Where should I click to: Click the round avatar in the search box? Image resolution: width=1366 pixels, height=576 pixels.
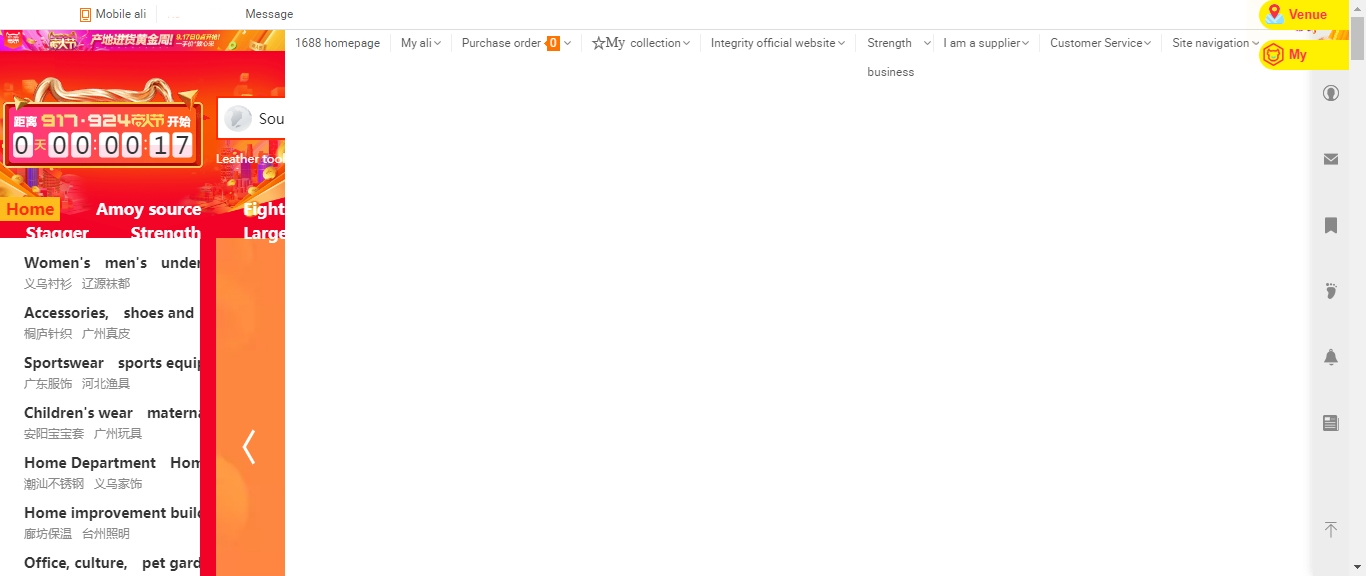coord(238,119)
